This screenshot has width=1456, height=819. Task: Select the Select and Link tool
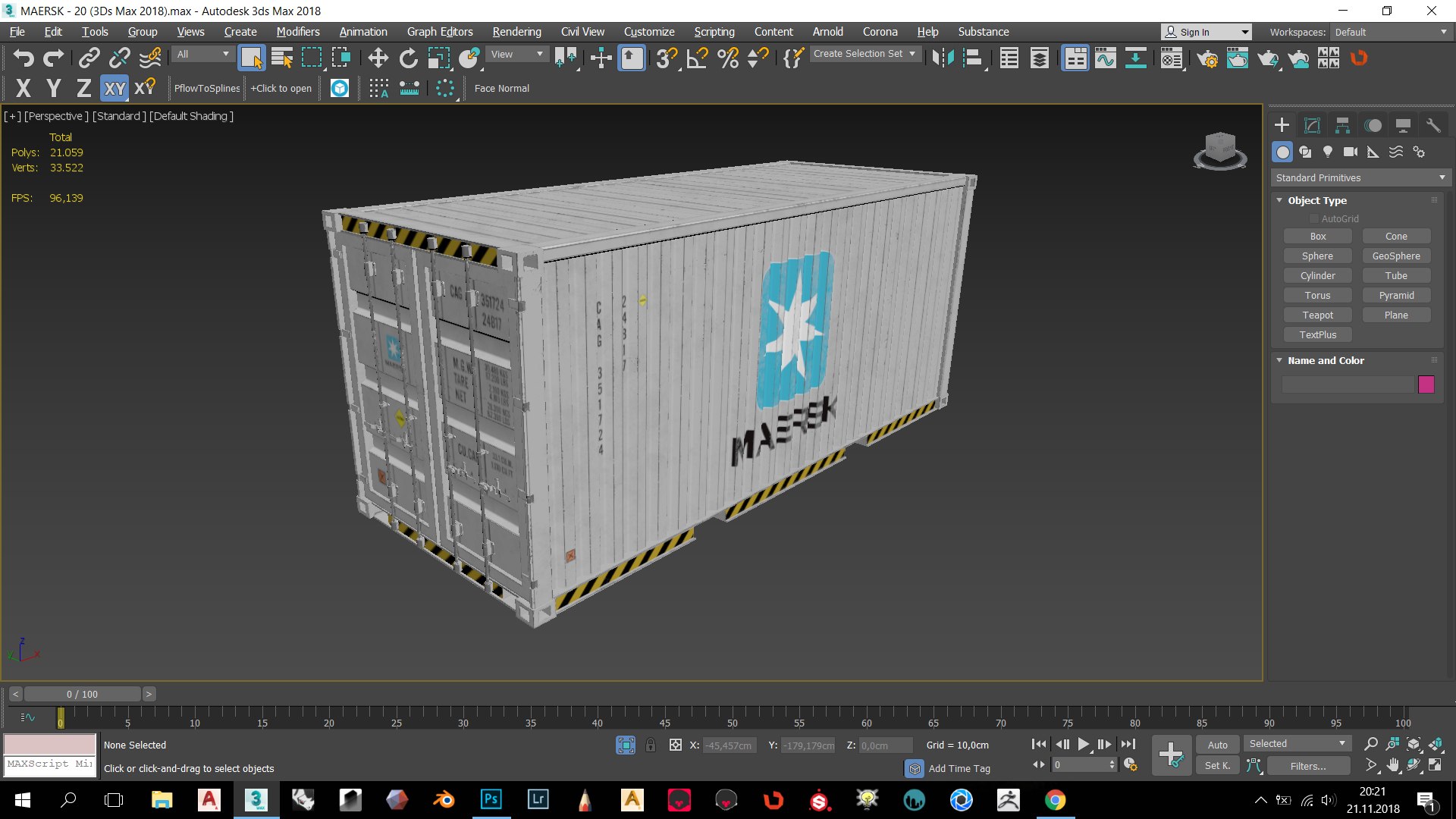click(89, 58)
